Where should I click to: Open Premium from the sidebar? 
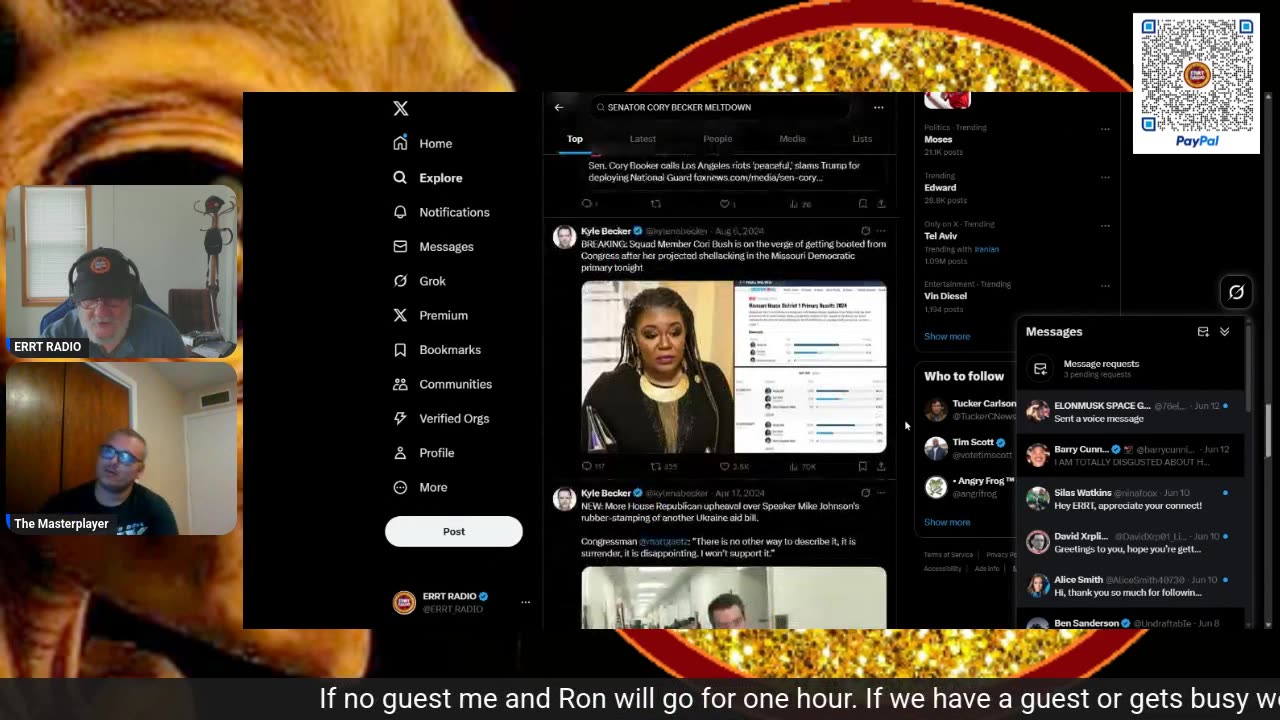pos(430,315)
